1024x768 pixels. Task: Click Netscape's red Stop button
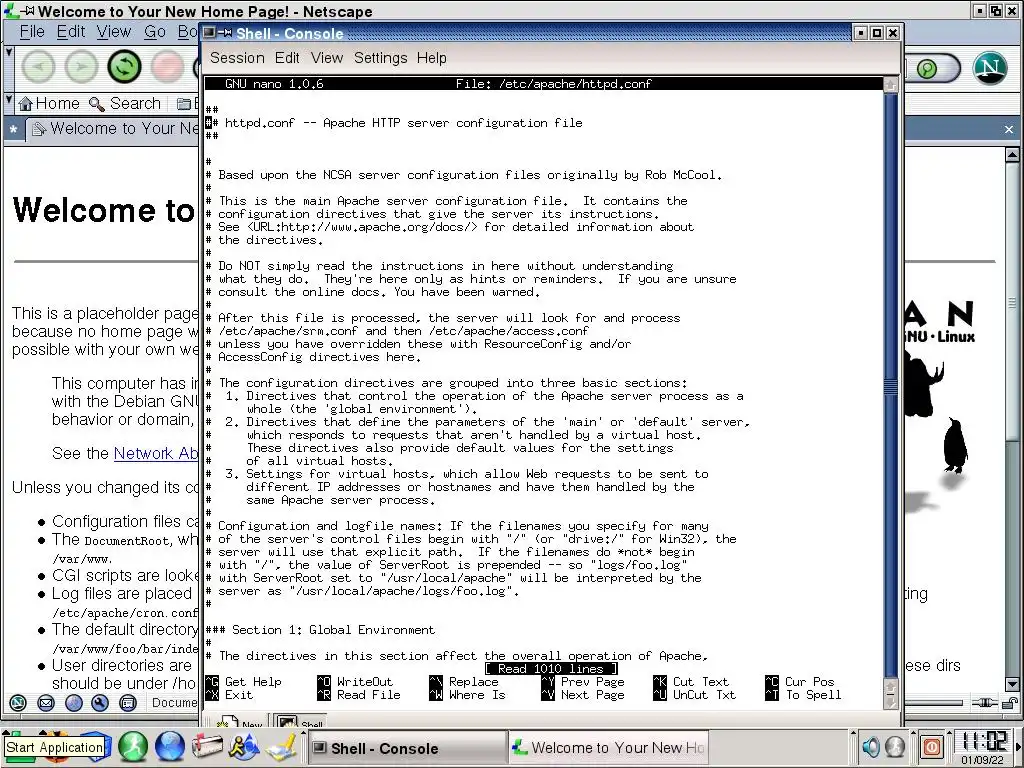[167, 66]
